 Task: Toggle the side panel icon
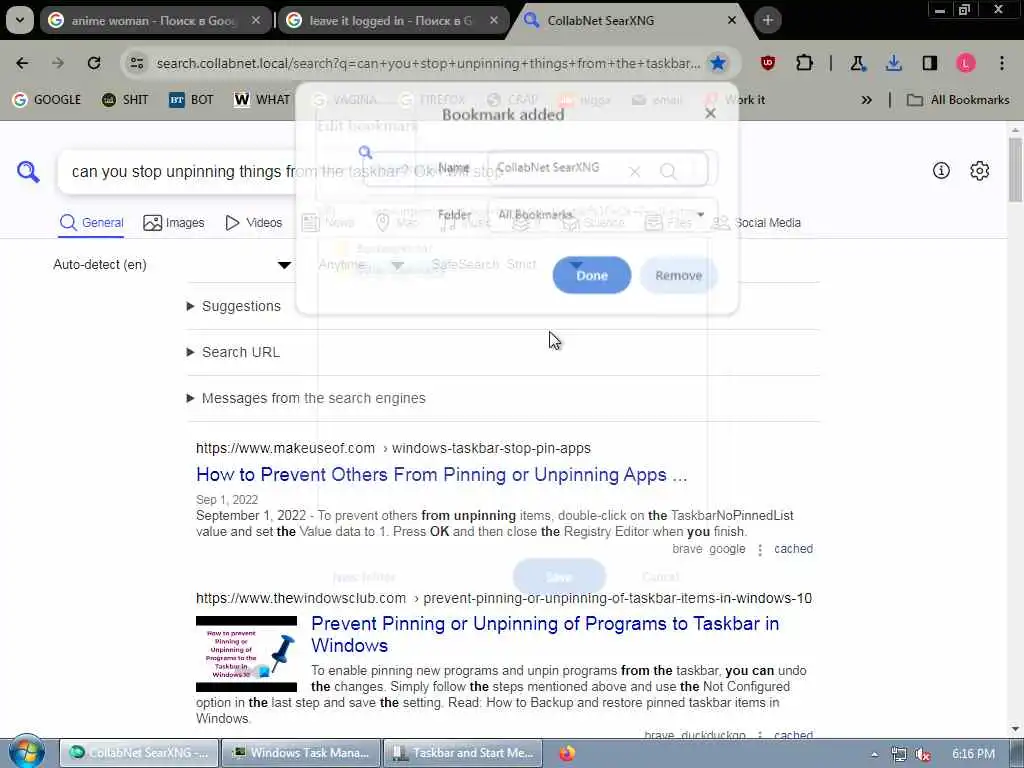pyautogui.click(x=929, y=63)
